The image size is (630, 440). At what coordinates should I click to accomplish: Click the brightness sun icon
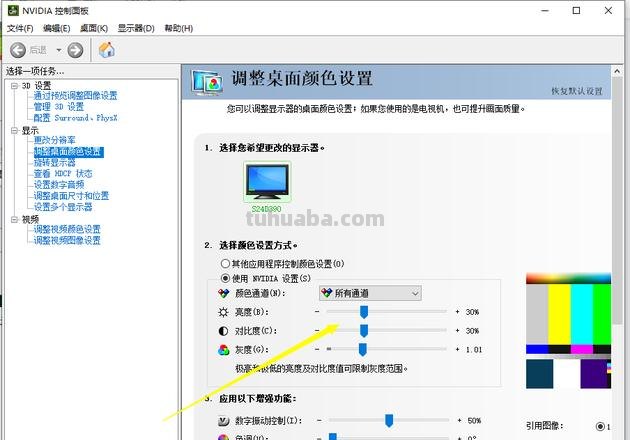[223, 312]
